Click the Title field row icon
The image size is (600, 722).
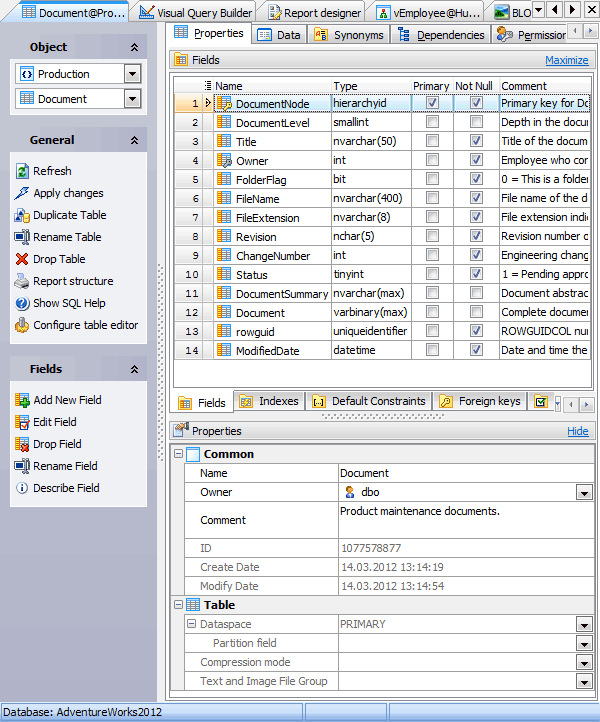pos(224,141)
